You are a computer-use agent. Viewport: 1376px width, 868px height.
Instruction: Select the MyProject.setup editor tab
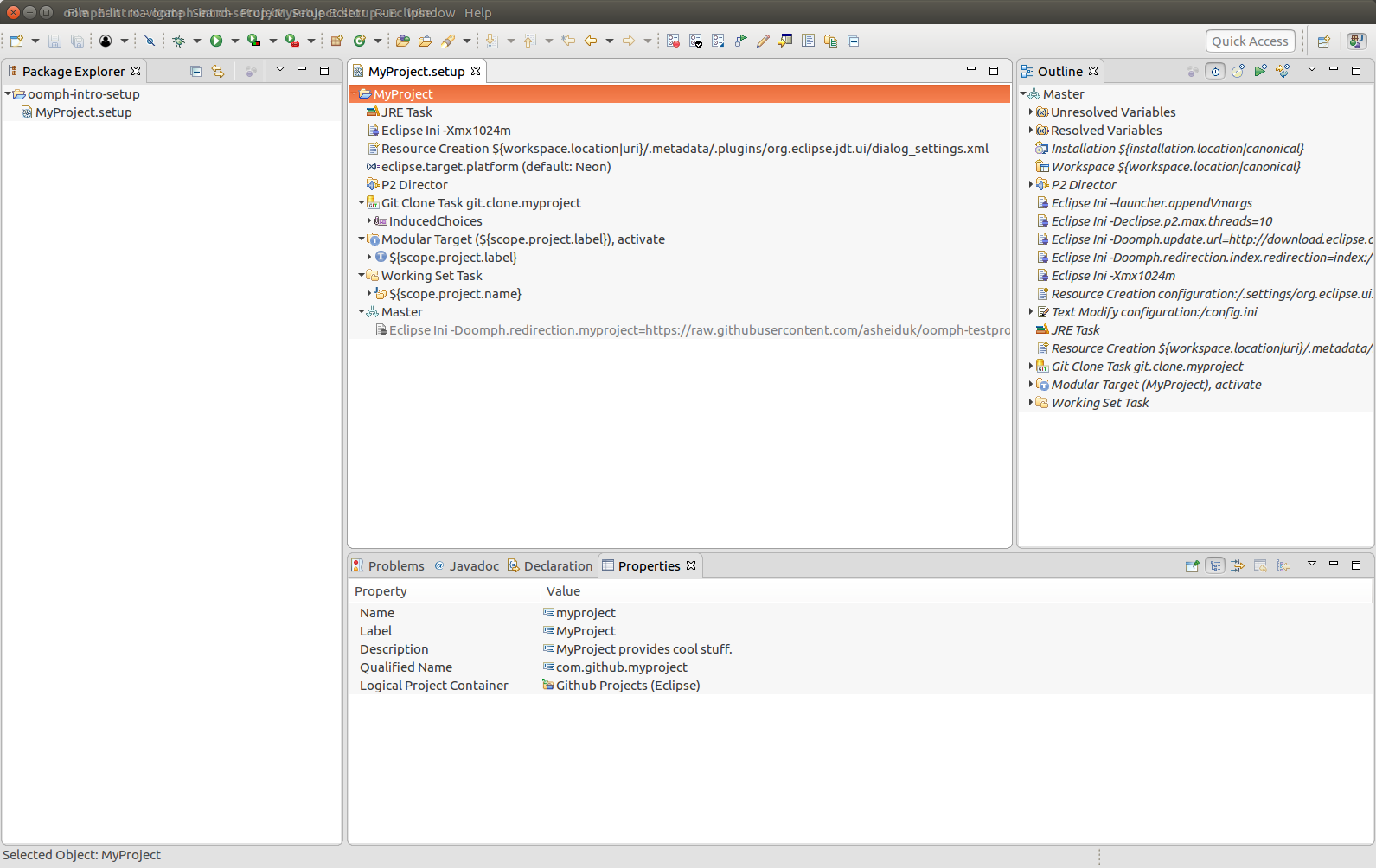tap(416, 71)
